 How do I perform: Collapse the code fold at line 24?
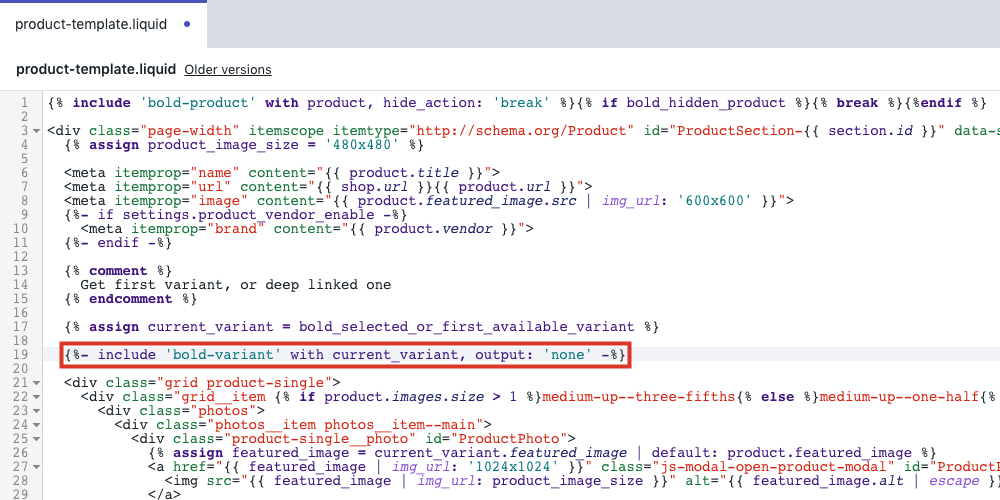[x=36, y=425]
